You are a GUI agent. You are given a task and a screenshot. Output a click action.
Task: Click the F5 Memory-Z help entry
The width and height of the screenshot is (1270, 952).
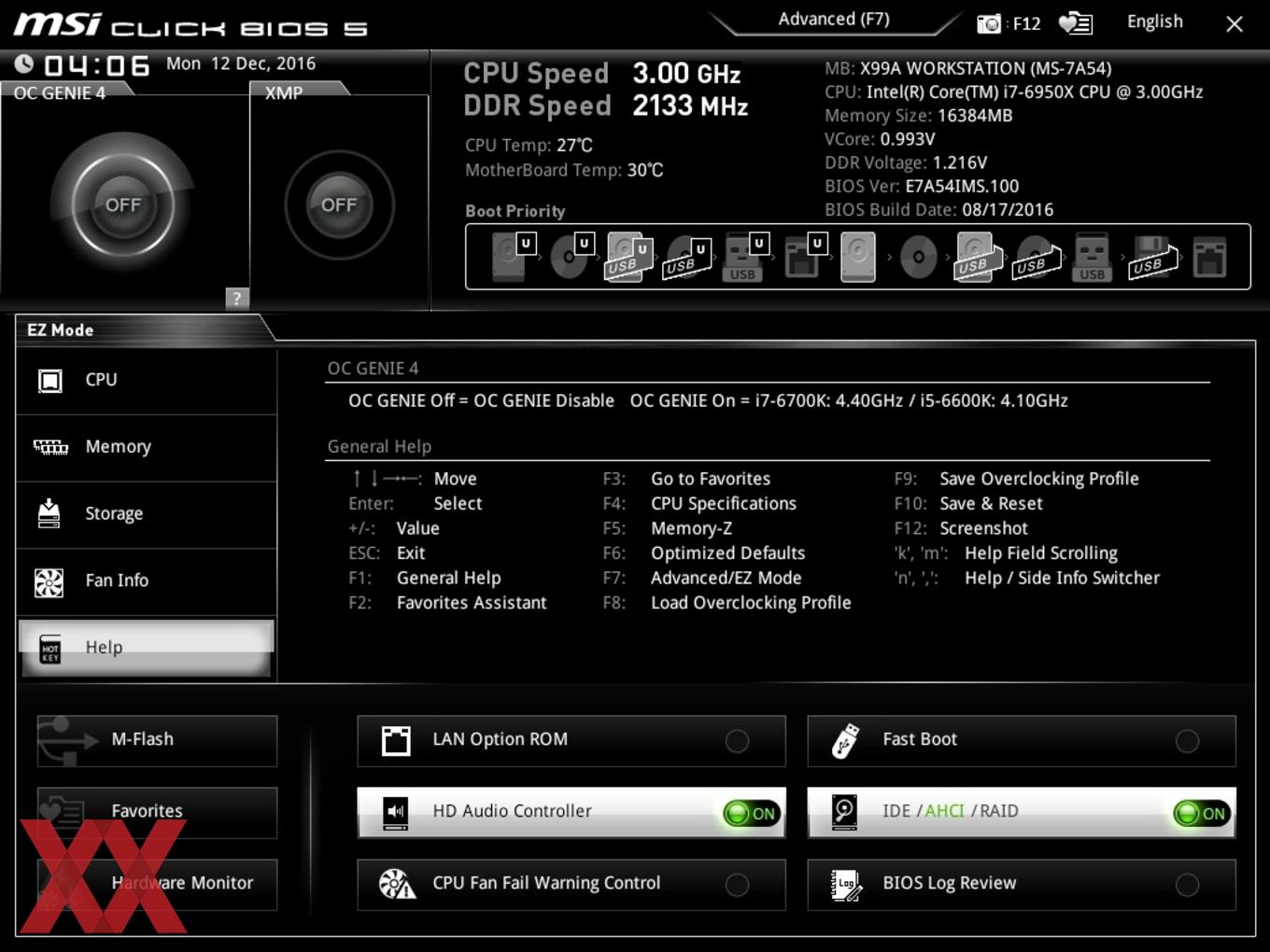tap(668, 528)
